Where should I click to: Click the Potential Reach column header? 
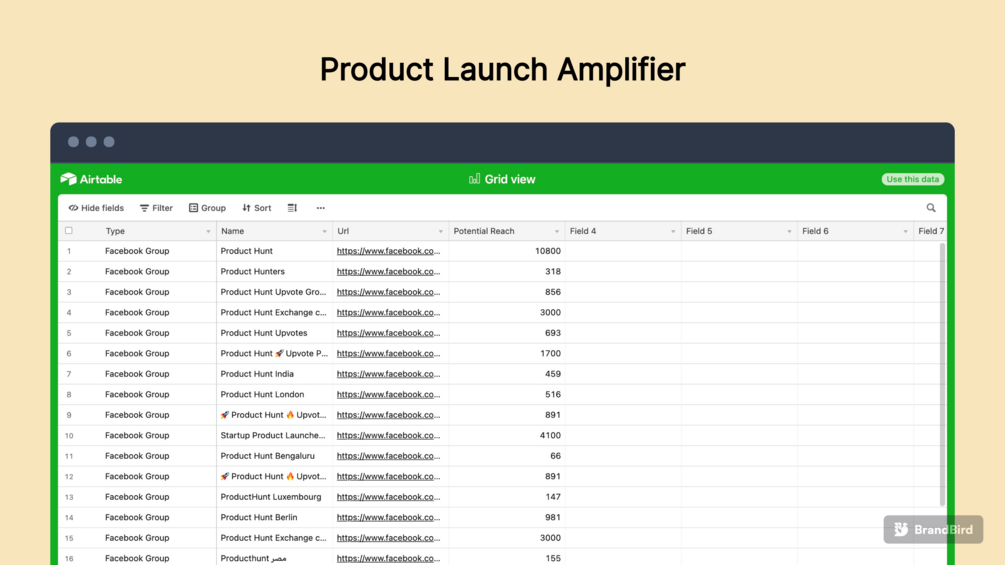click(506, 231)
